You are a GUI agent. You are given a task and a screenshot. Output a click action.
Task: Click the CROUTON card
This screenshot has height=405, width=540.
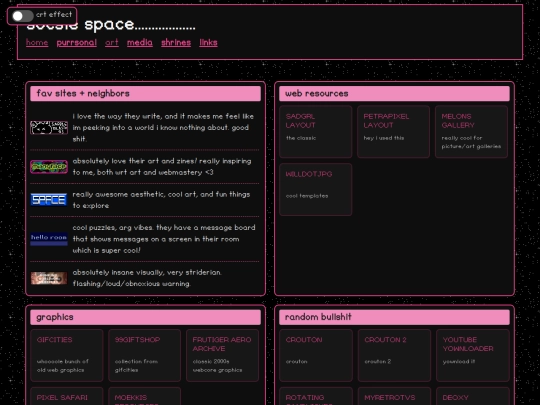pyautogui.click(x=316, y=355)
